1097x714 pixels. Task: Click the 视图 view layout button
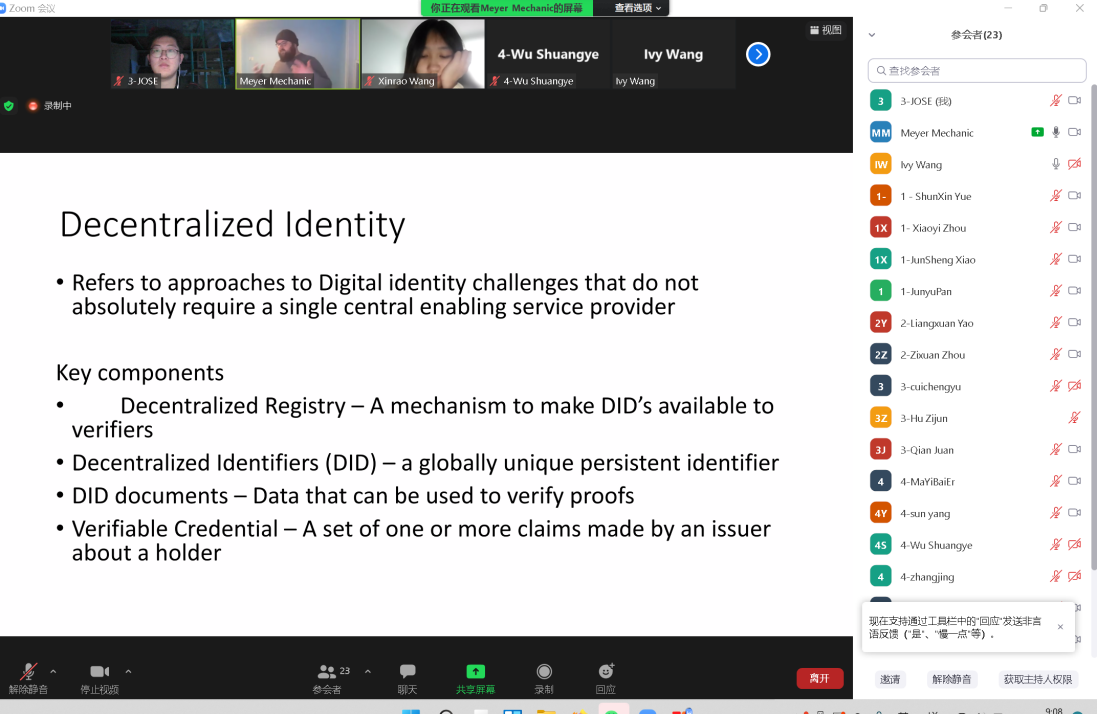click(x=825, y=30)
